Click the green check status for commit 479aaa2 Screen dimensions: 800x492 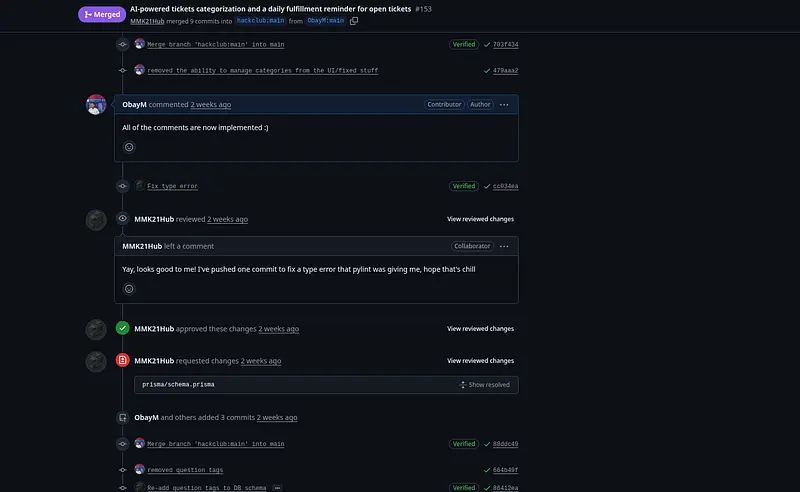pyautogui.click(x=486, y=71)
